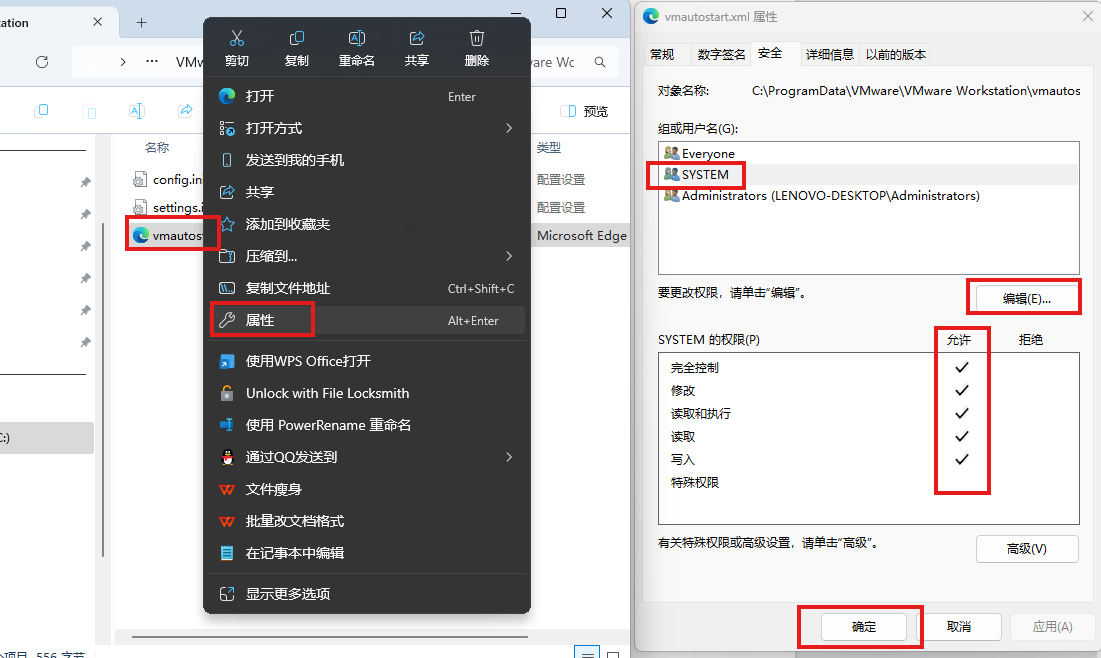Click the Explorer search magnifier icon

[600, 62]
